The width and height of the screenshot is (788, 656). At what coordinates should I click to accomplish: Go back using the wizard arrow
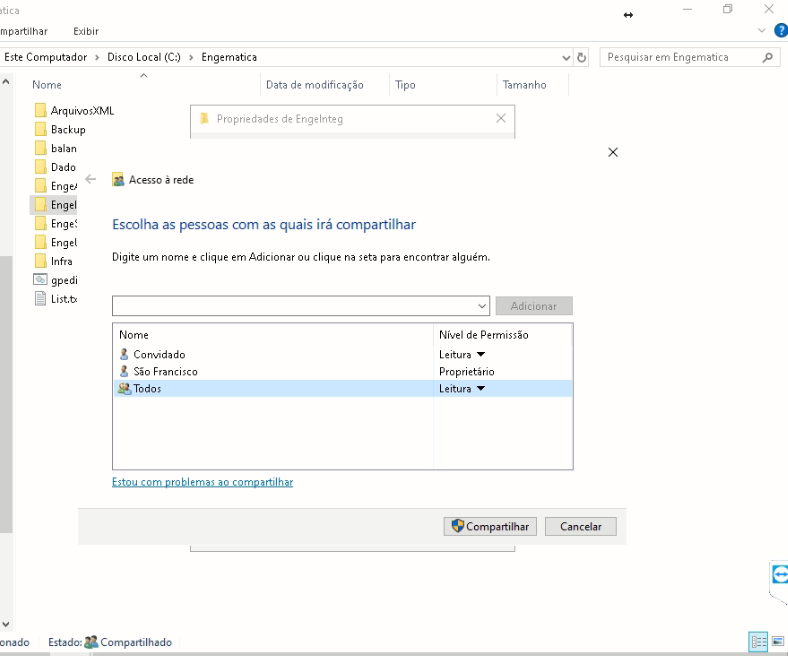(91, 180)
